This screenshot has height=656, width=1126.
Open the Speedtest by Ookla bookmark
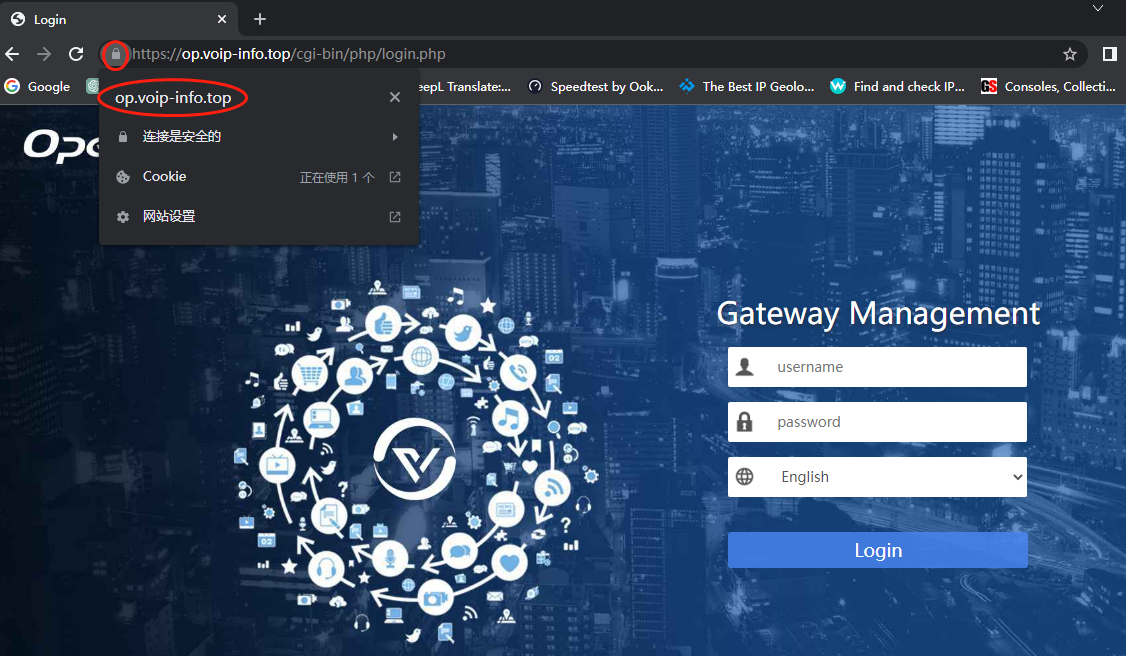click(596, 86)
